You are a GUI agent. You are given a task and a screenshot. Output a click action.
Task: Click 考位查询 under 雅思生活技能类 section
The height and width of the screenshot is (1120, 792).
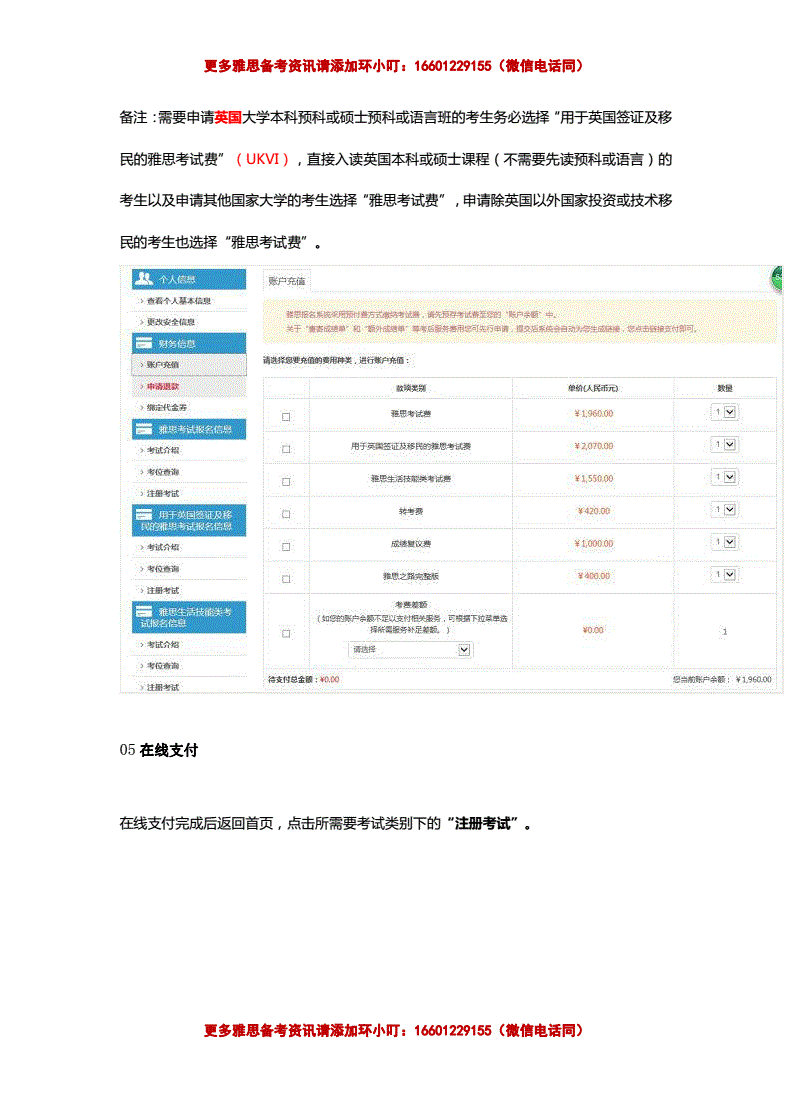coord(163,666)
